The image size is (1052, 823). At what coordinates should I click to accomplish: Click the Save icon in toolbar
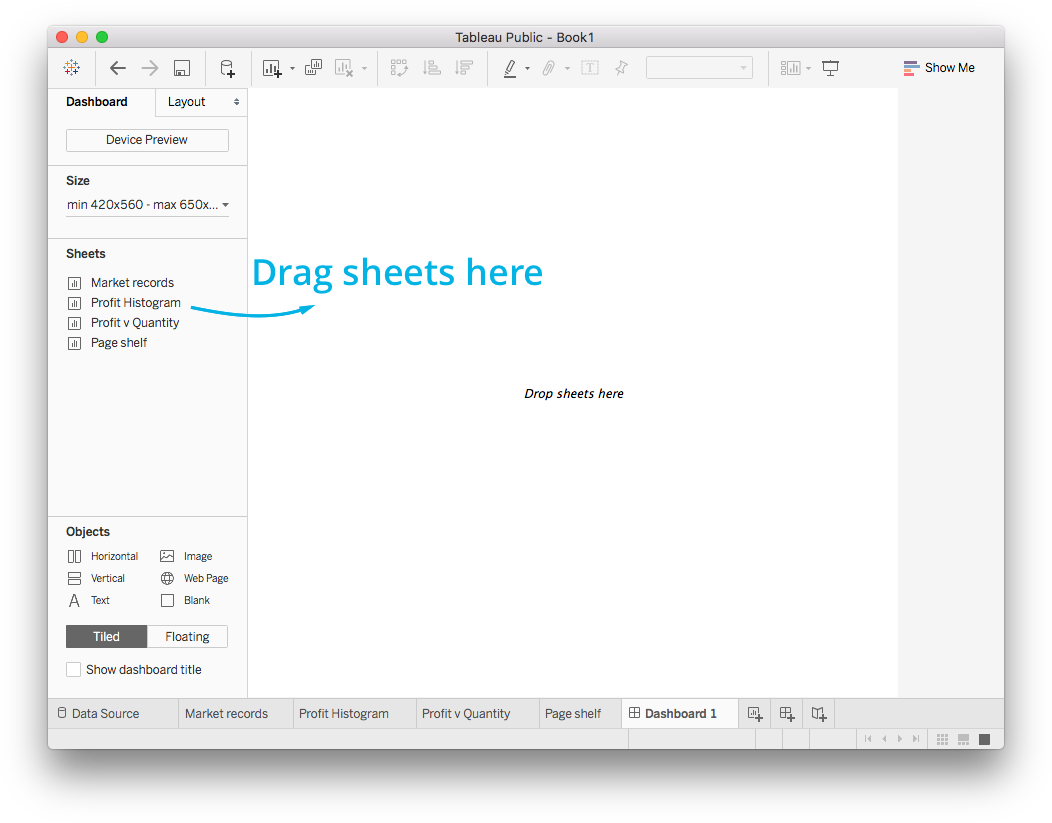tap(182, 68)
